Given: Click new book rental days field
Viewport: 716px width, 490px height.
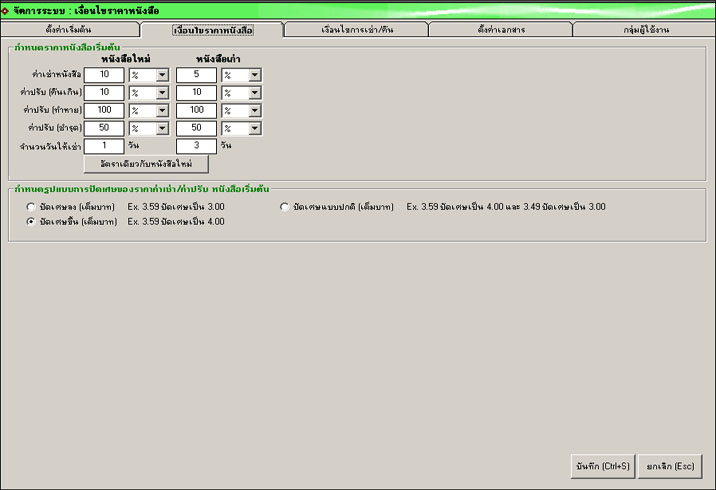Looking at the screenshot, I should [x=104, y=146].
